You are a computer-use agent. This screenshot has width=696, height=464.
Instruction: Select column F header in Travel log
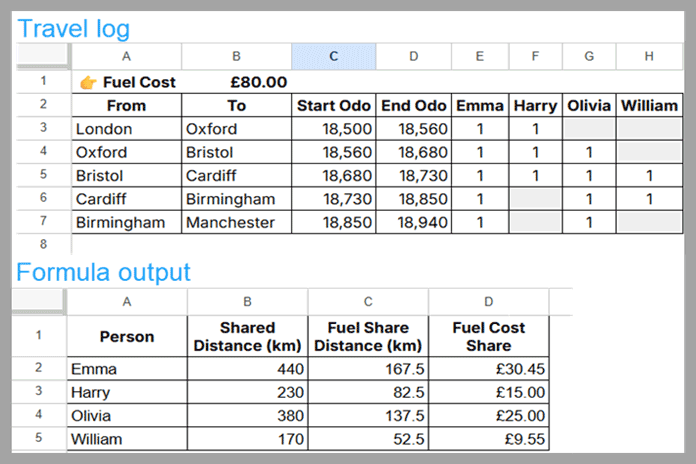click(x=535, y=56)
